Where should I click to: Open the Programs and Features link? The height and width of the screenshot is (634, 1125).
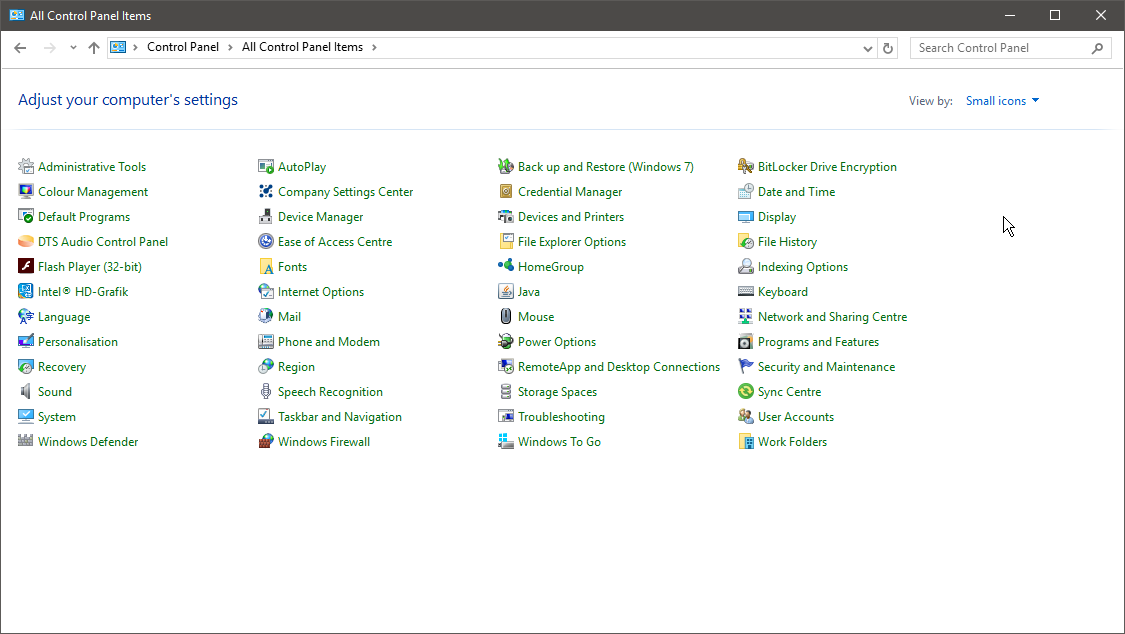tap(818, 342)
